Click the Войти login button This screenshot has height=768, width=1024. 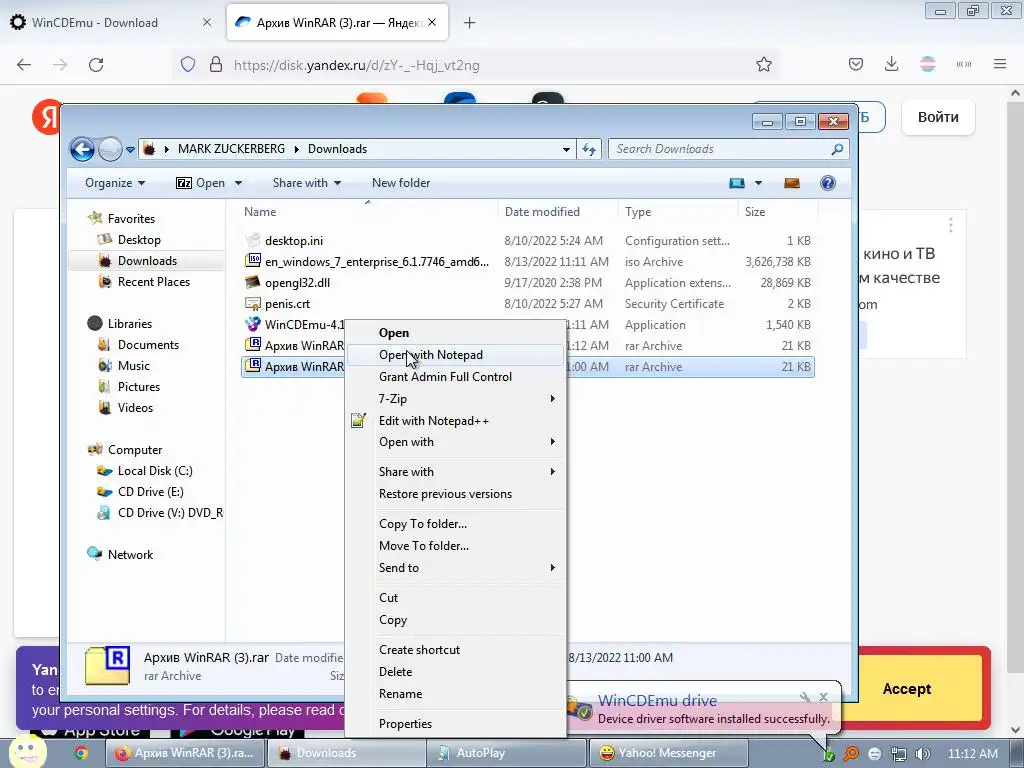[938, 118]
